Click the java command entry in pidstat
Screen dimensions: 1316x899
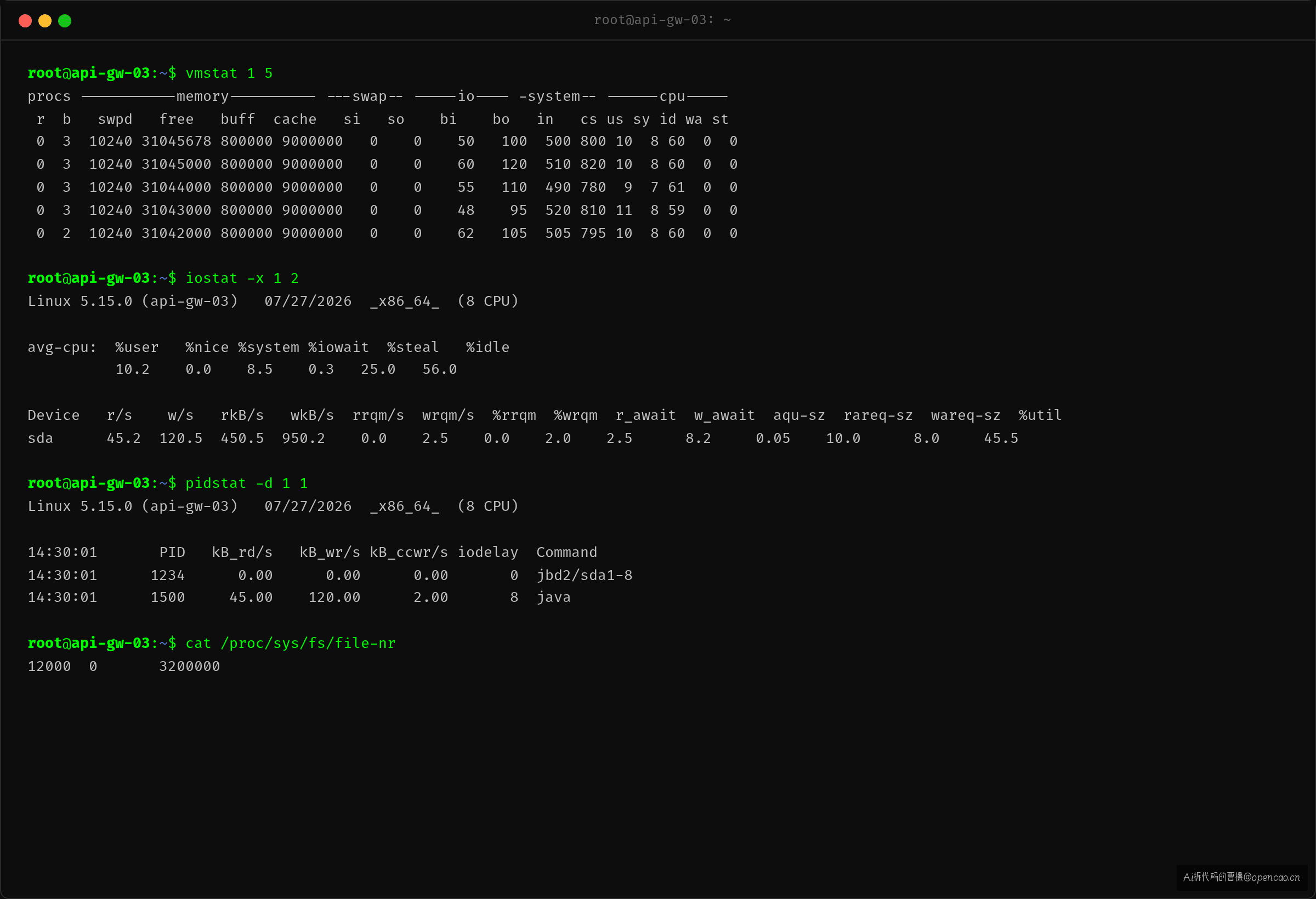pos(553,598)
